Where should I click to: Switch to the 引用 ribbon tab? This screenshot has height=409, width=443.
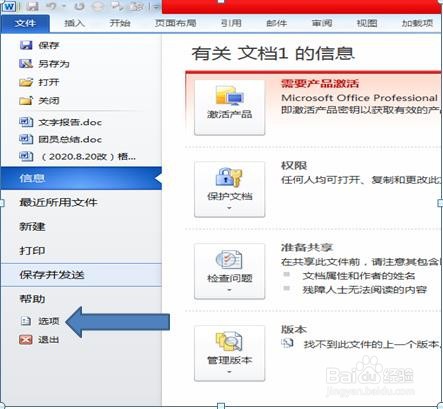pyautogui.click(x=231, y=23)
